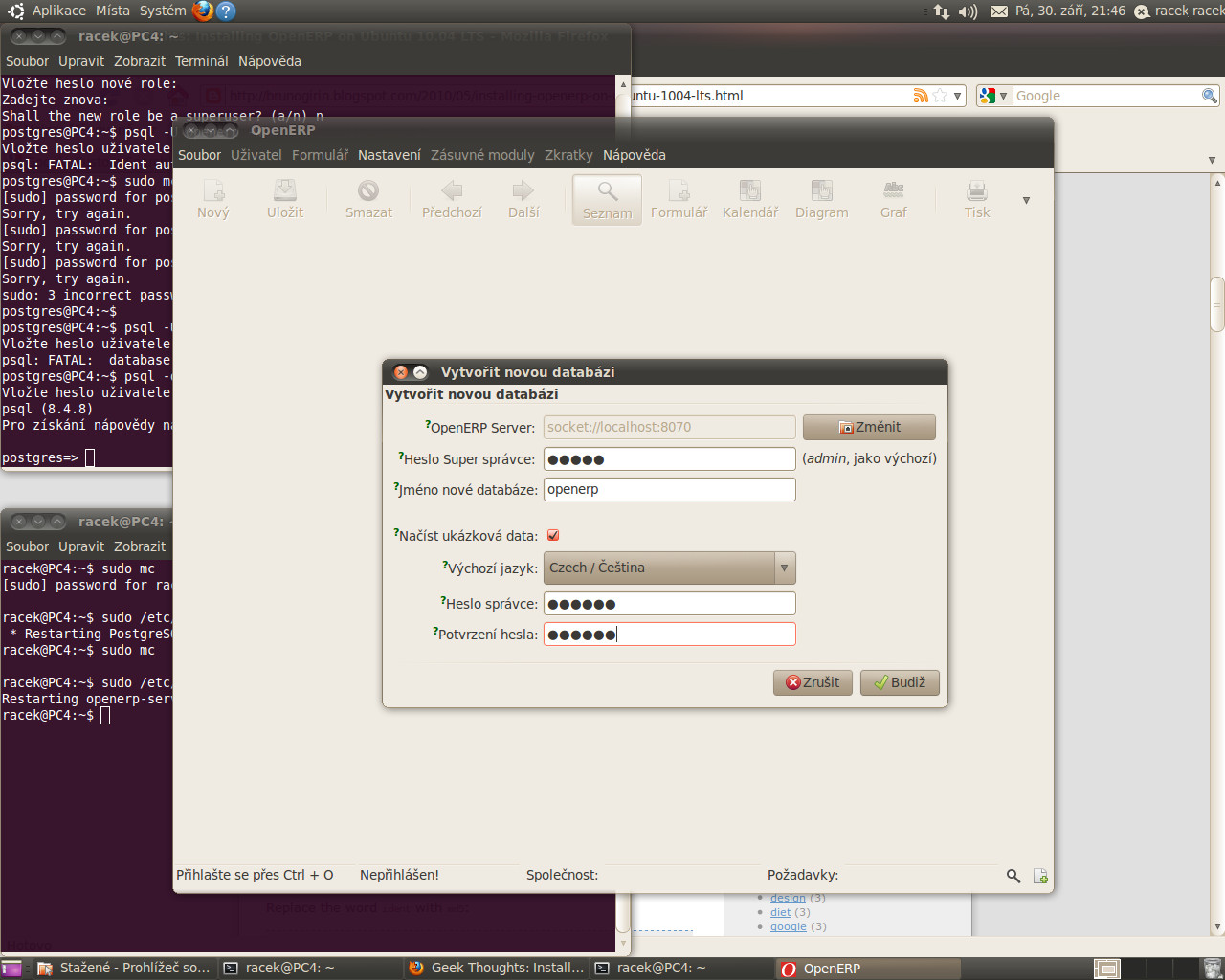
Task: Click the show desktop icon in bottom panel
Action: [x=11, y=969]
